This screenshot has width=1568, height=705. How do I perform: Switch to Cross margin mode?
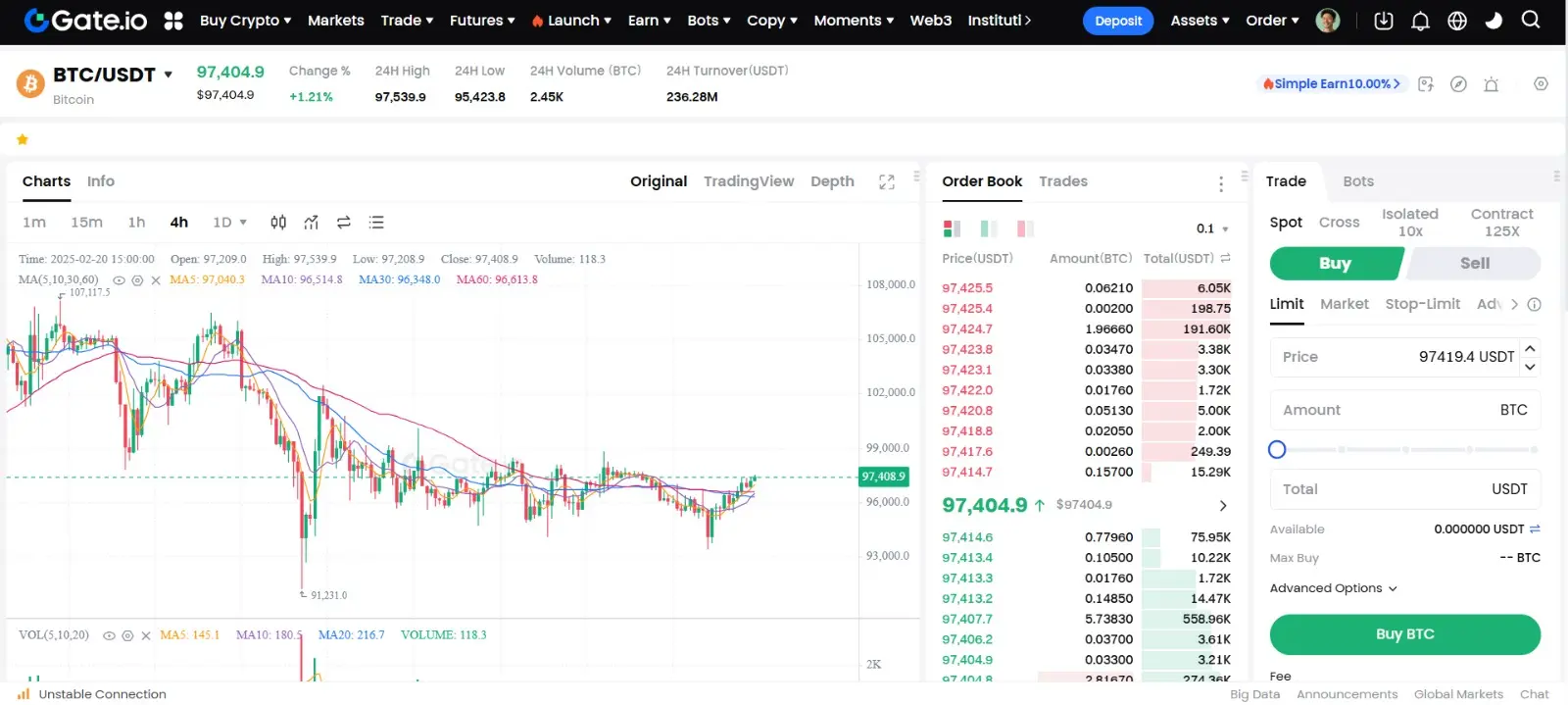click(1339, 223)
